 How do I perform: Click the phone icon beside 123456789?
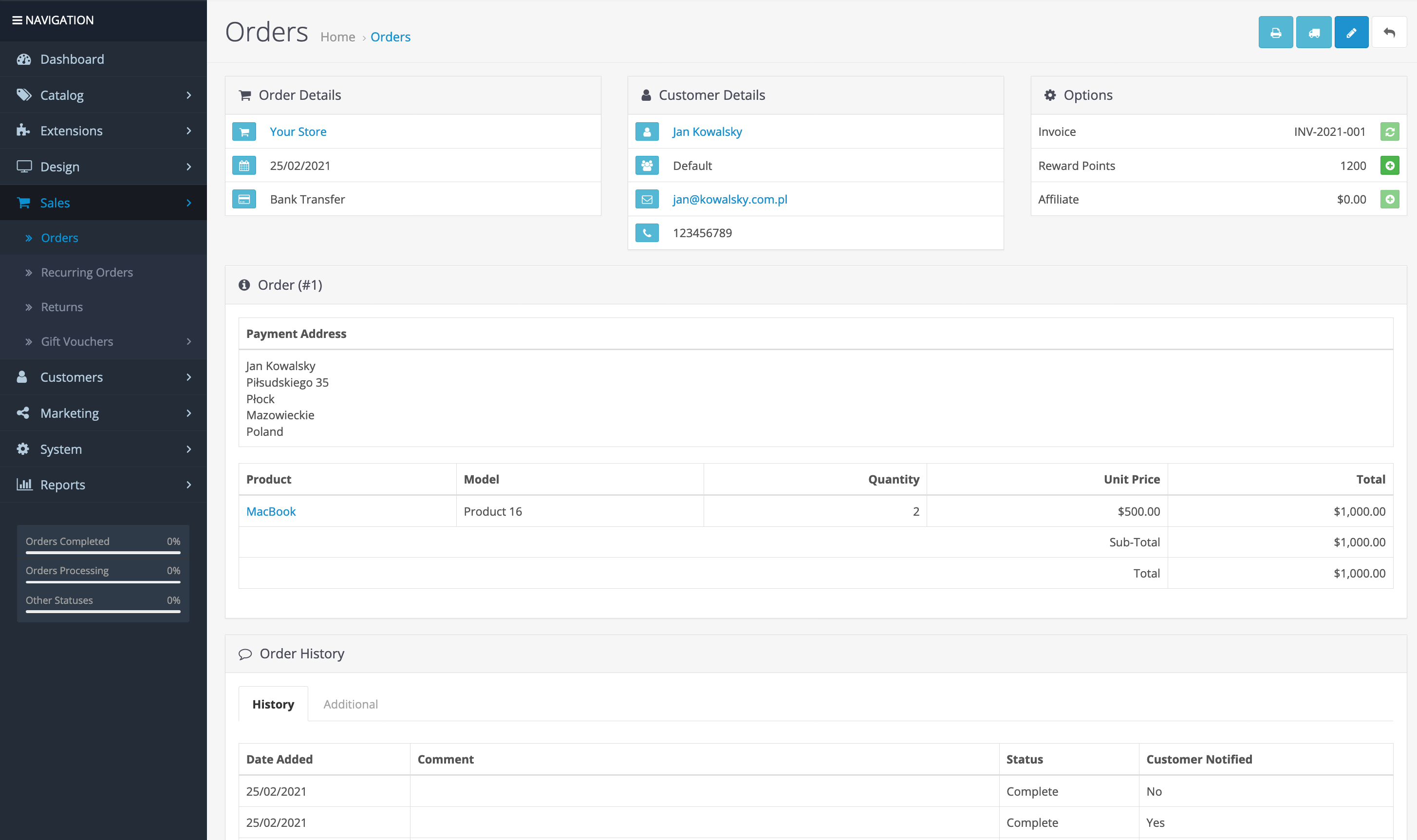coord(647,233)
